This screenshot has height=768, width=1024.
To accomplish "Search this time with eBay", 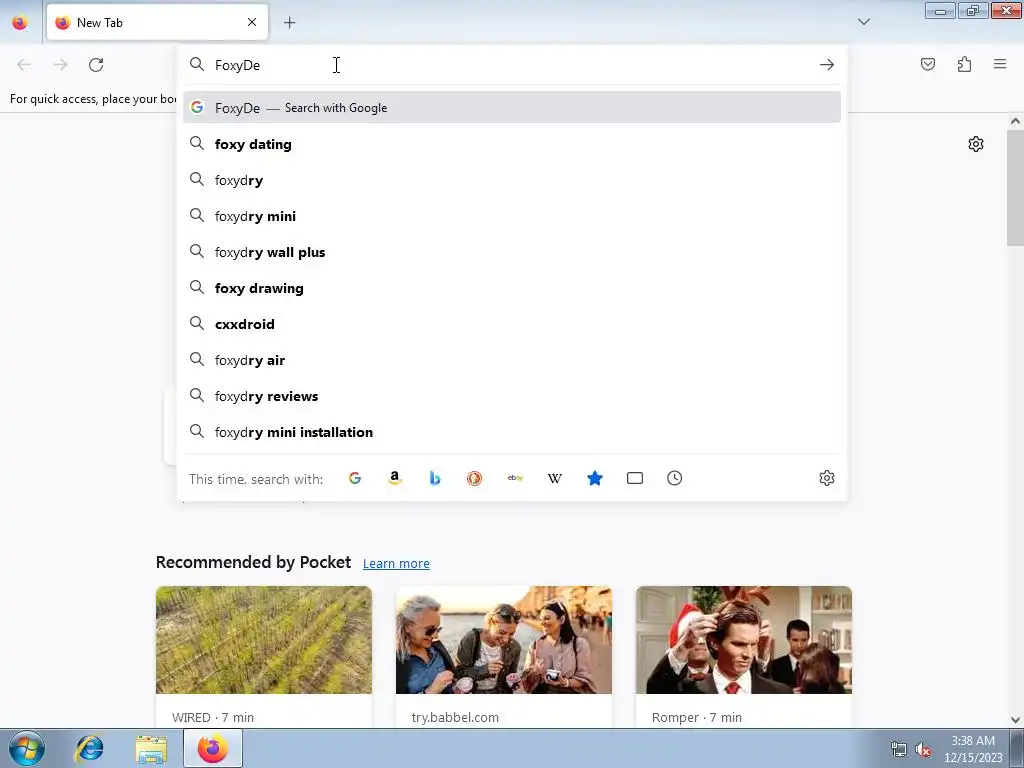I will tap(515, 478).
